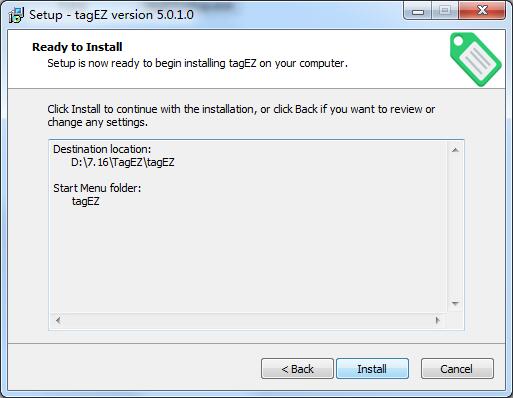Click the Destination location label
Image resolution: width=513 pixels, height=398 pixels.
click(102, 149)
